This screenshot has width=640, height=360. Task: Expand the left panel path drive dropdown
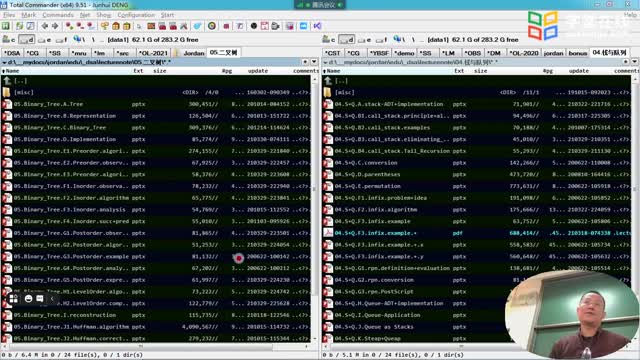coord(4,62)
